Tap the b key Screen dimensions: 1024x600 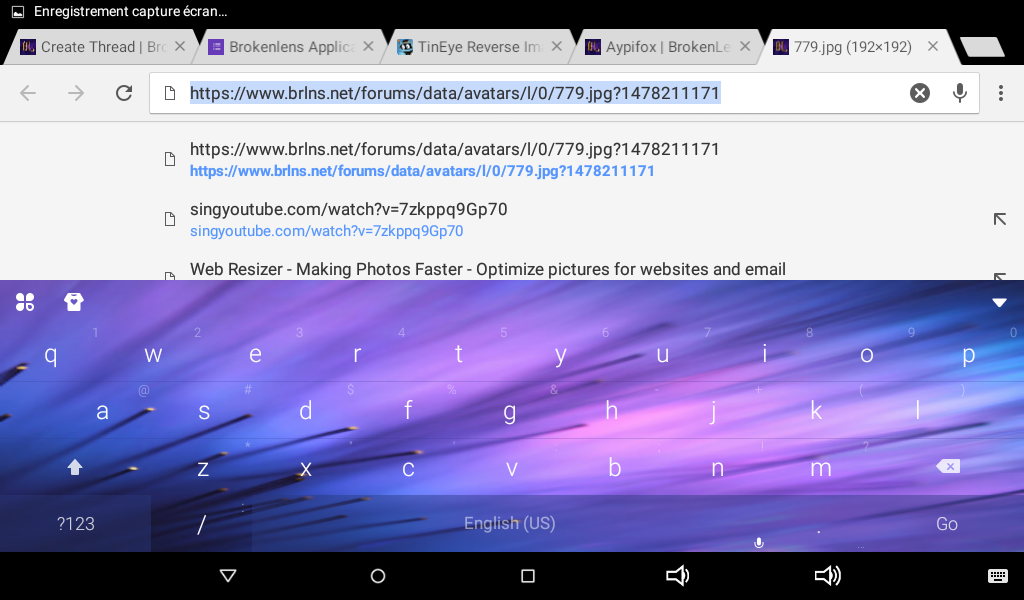(615, 467)
